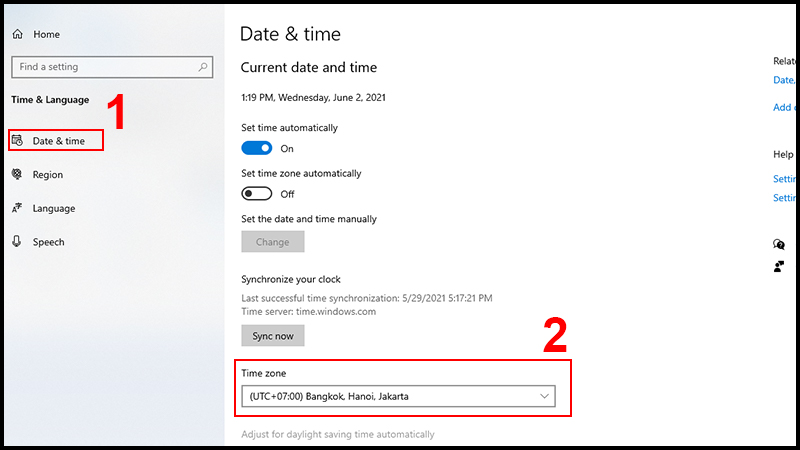Click the Get help chat bubble icon

(779, 244)
